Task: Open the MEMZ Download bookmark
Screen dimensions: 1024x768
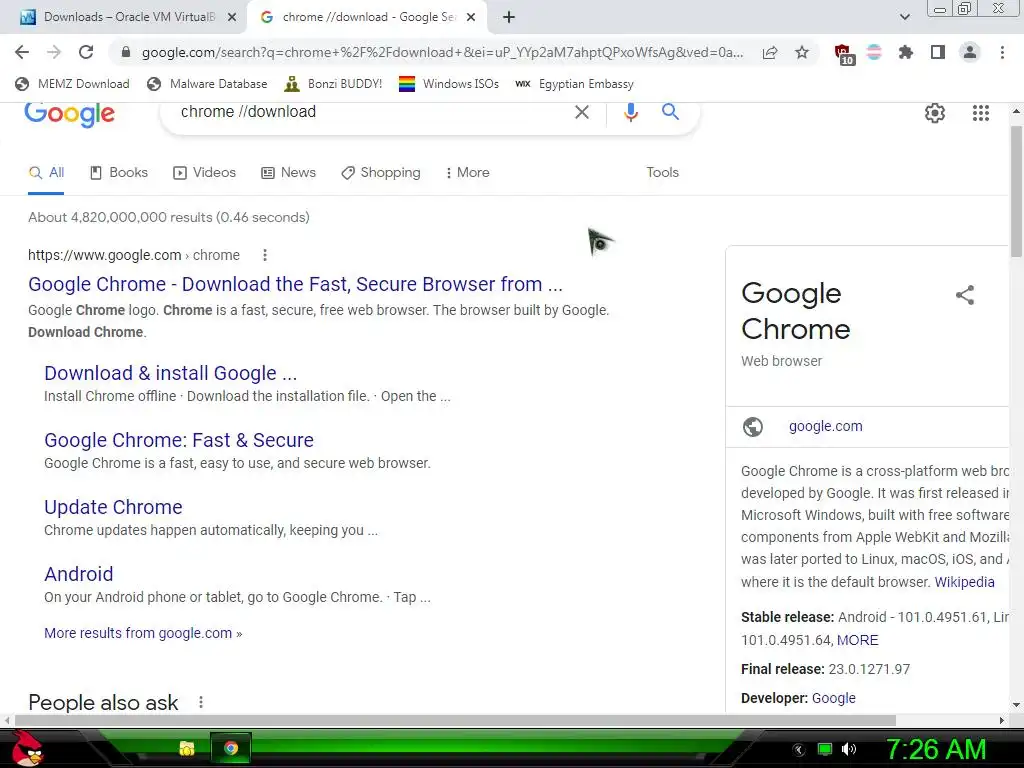Action: 72,84
